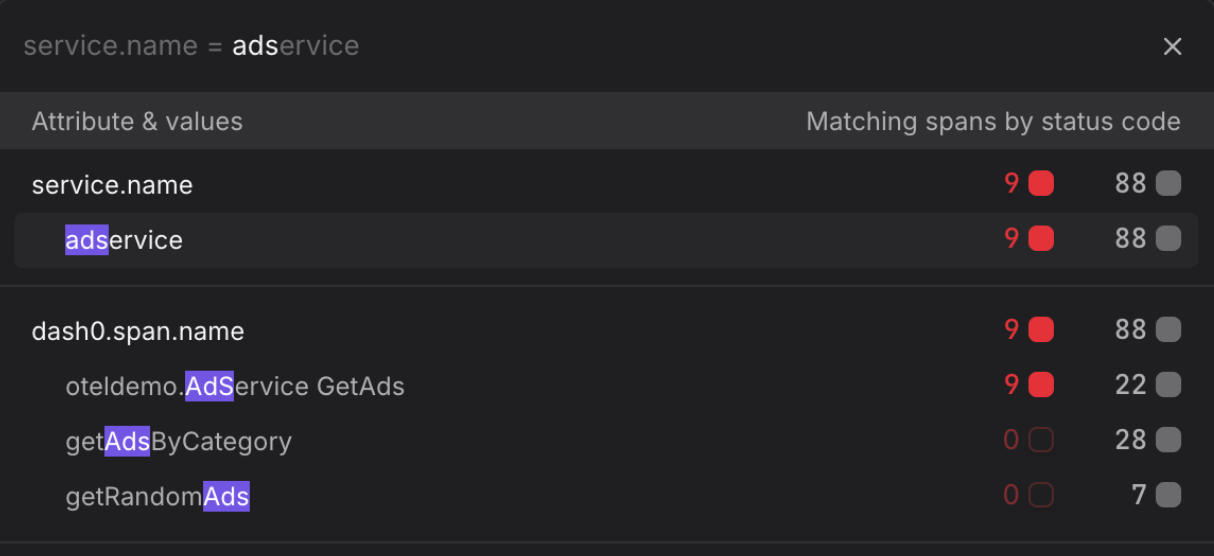Click red error swatch on dash0.span.name row
The width and height of the screenshot is (1214, 556).
(1041, 330)
